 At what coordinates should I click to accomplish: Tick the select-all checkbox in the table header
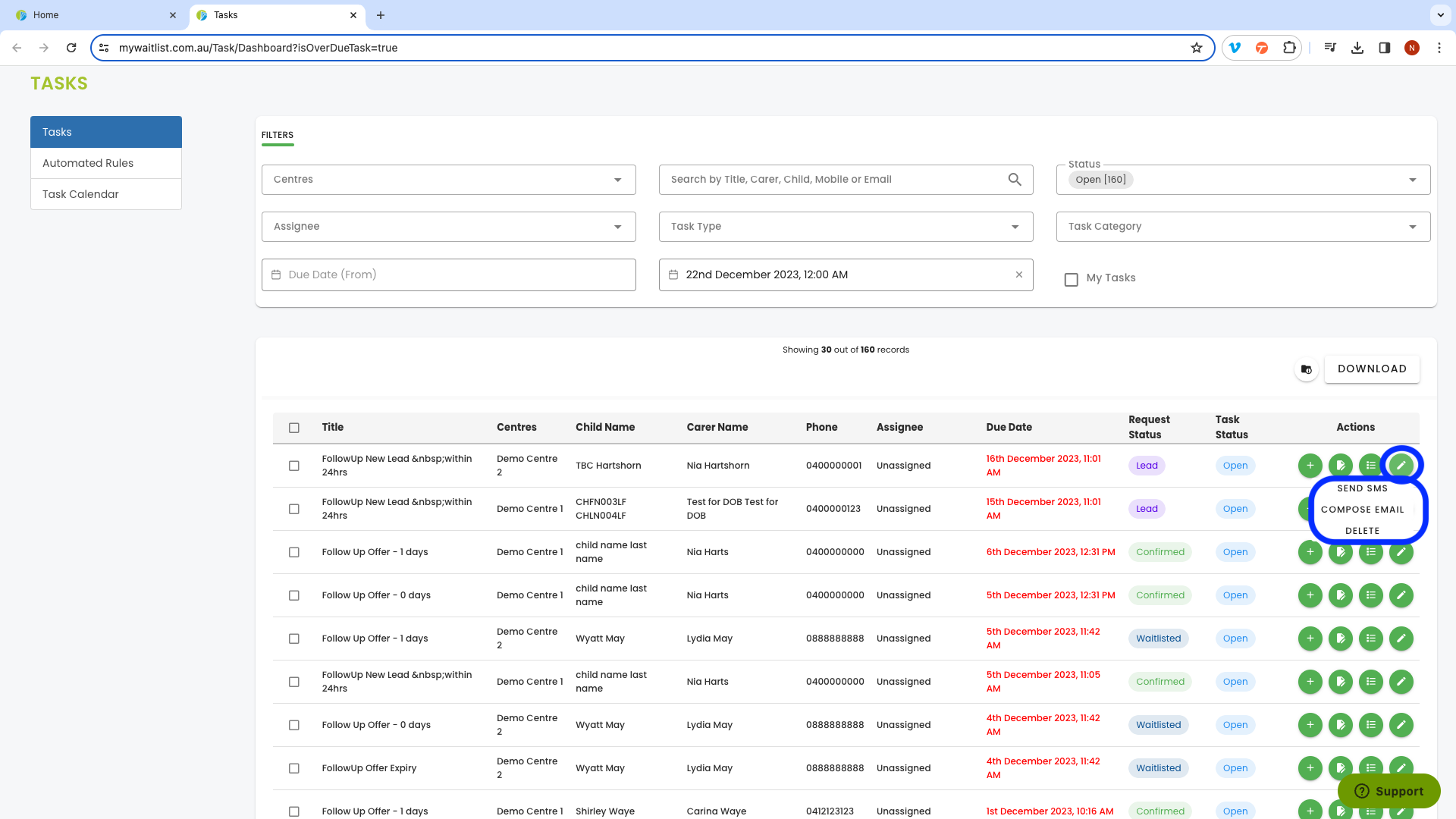pyautogui.click(x=294, y=428)
